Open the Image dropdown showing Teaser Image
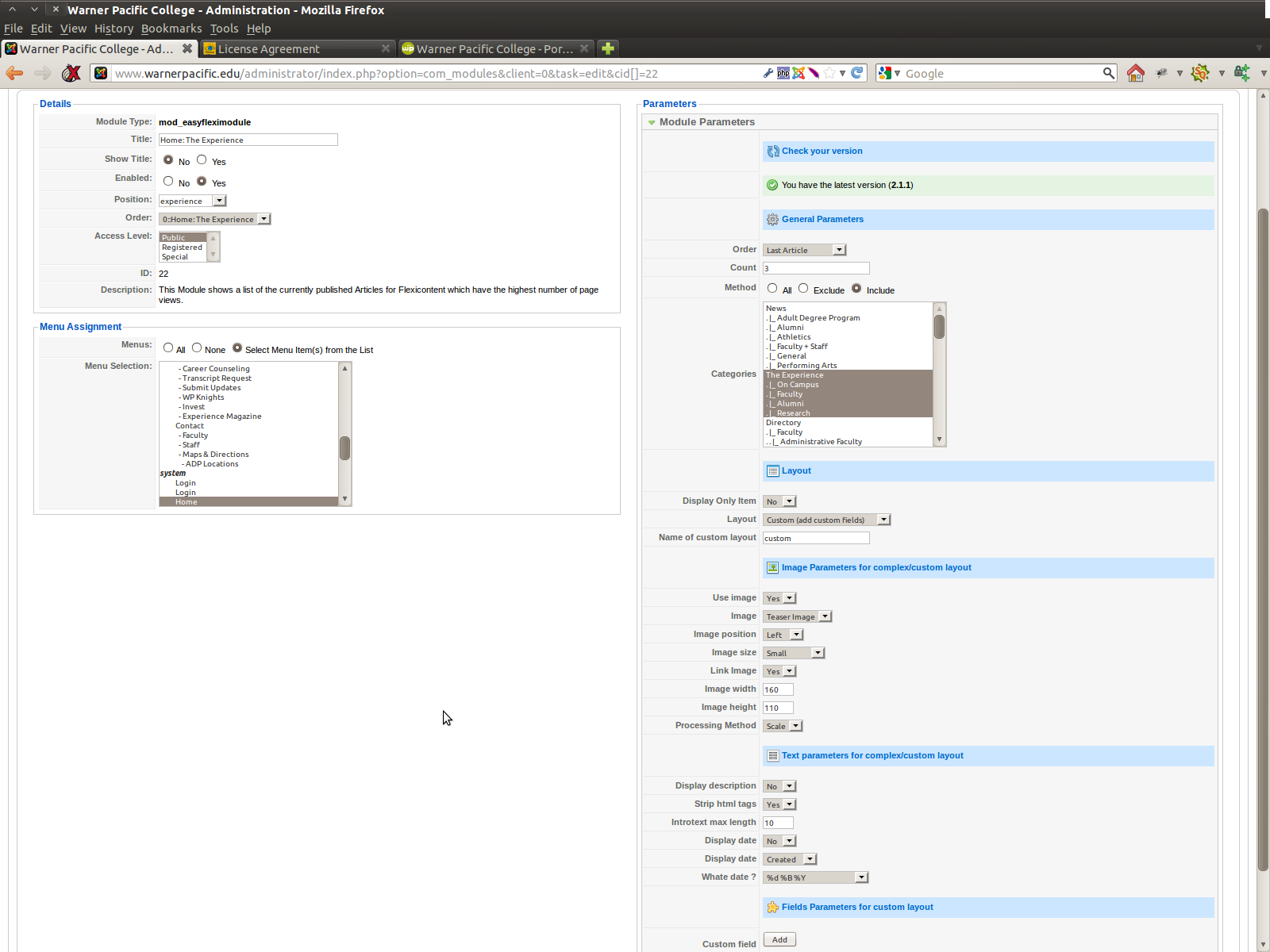Screen dimensions: 1270x952 tap(798, 616)
